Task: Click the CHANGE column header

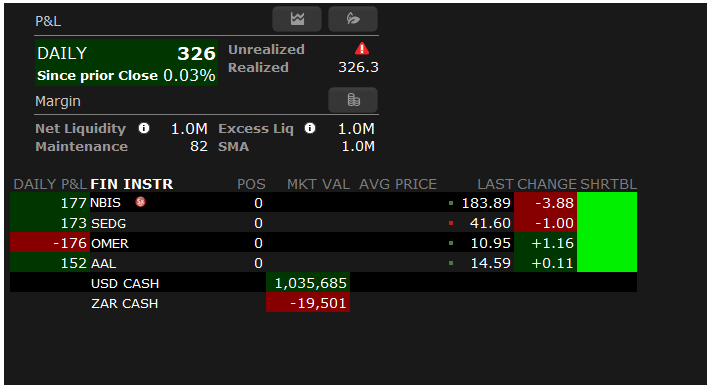Action: [546, 184]
